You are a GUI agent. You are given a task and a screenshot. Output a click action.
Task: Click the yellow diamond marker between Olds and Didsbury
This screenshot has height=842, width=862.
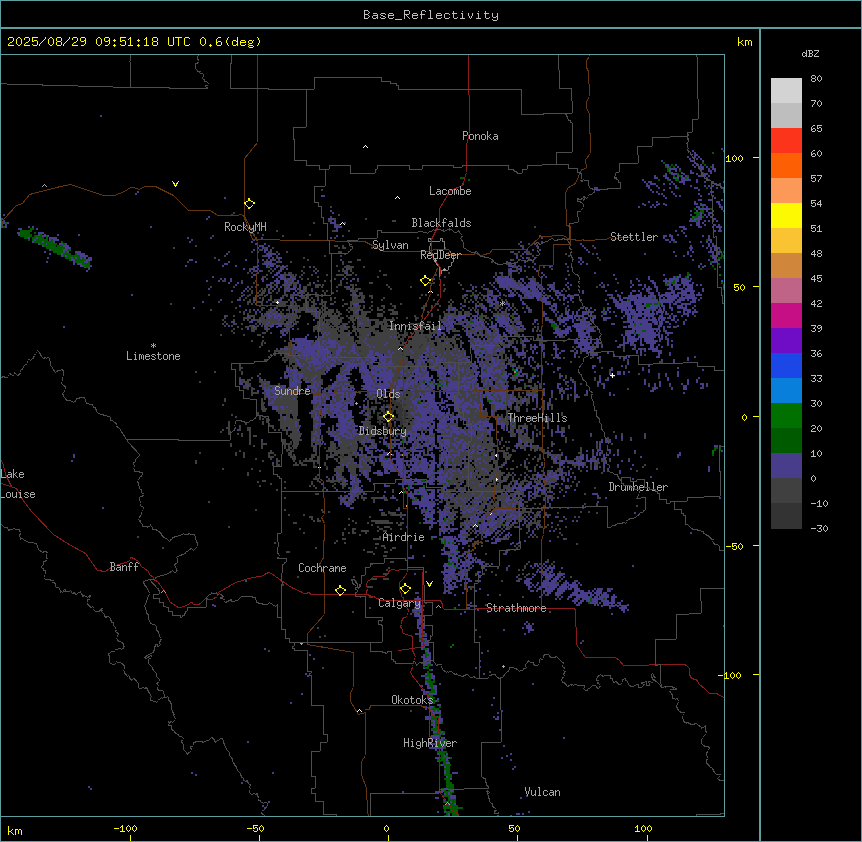389,417
